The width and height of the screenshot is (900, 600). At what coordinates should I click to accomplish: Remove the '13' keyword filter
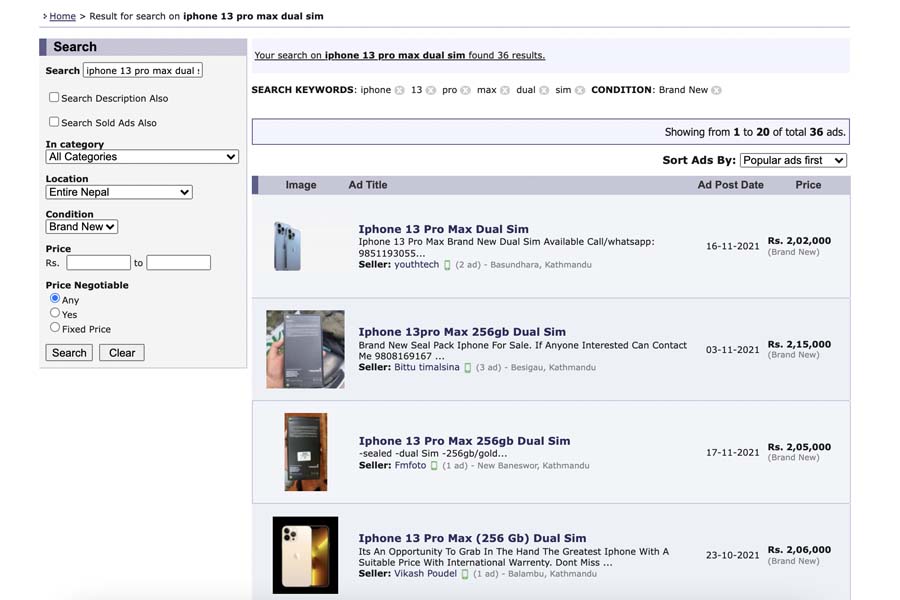(431, 91)
